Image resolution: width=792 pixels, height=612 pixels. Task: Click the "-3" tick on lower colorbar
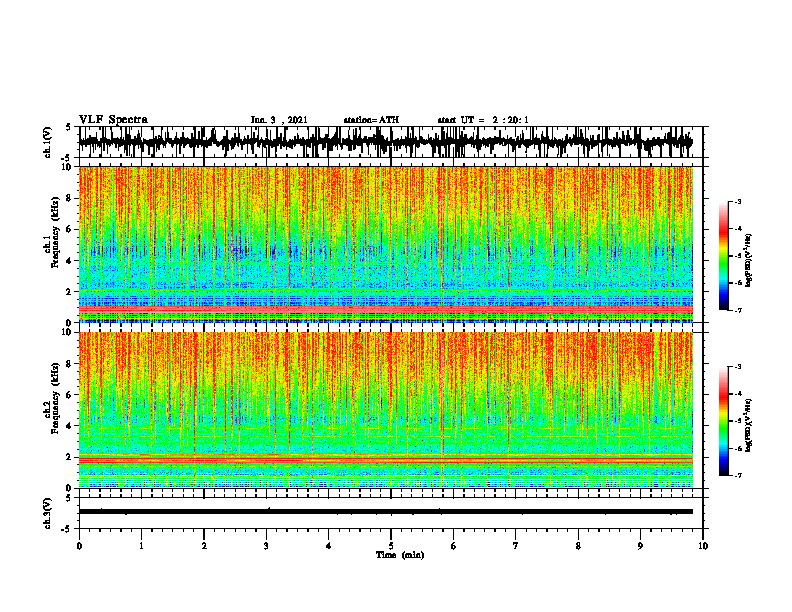[738, 367]
